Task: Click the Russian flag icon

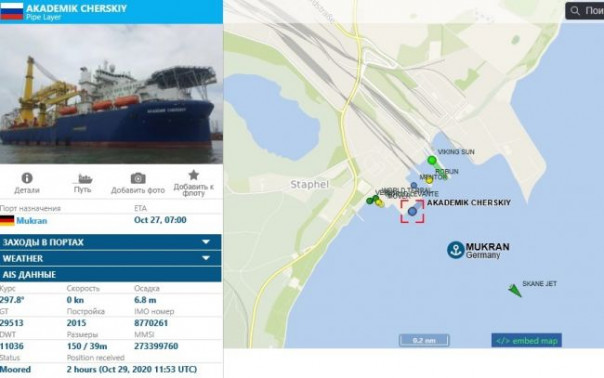Action: [x=12, y=11]
